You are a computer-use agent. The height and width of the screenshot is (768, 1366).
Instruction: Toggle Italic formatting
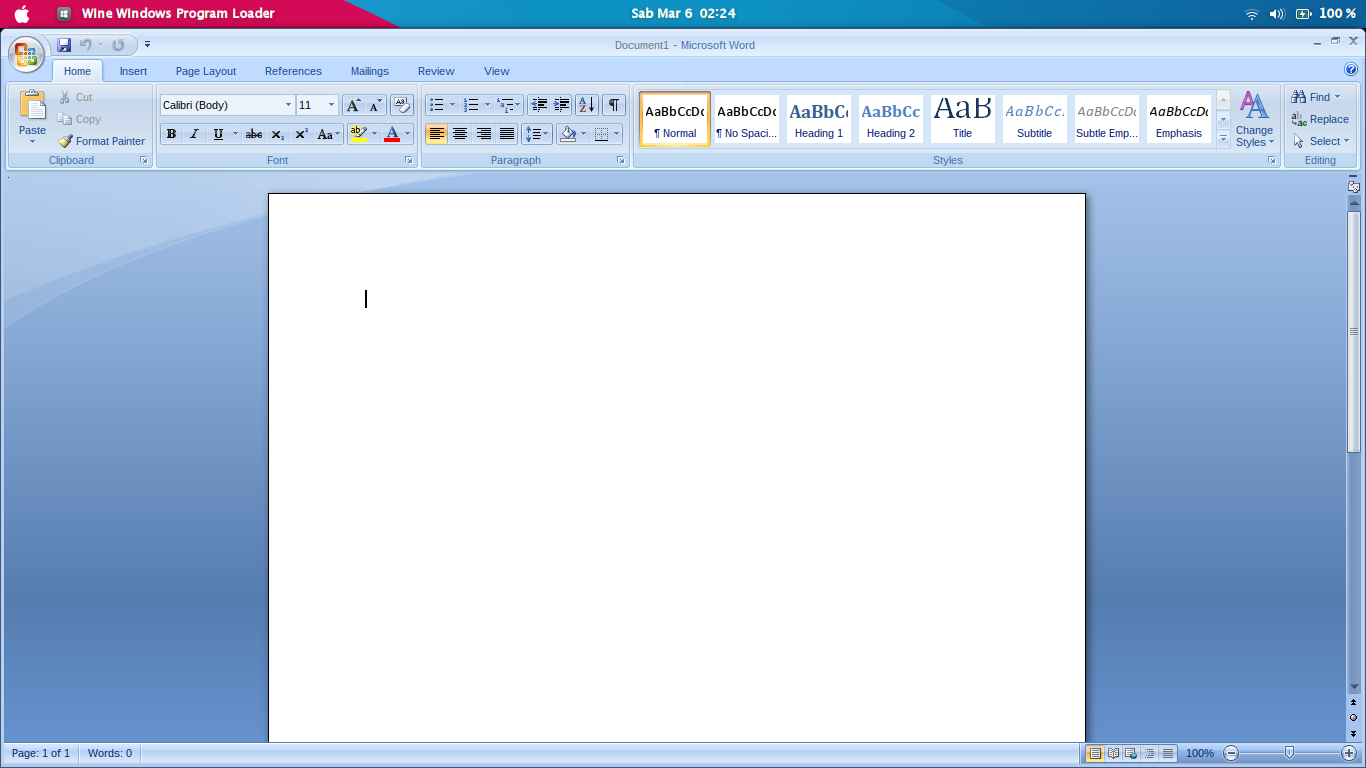pyautogui.click(x=194, y=134)
